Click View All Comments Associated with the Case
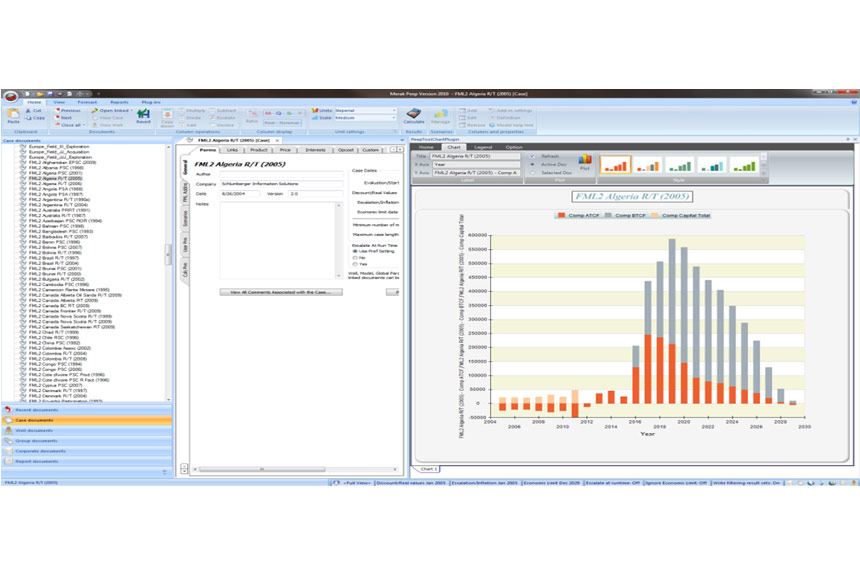This screenshot has width=860, height=580. pyautogui.click(x=280, y=292)
